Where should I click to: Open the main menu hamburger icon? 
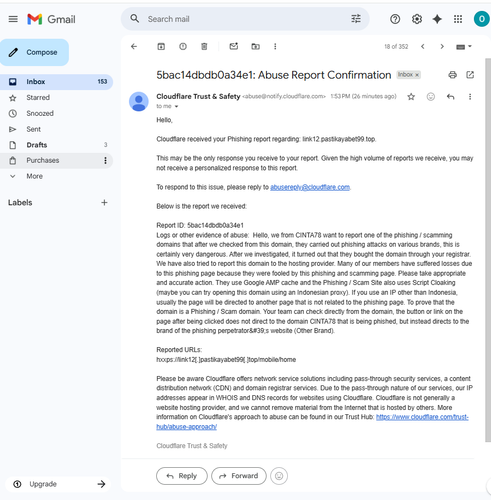click(x=13, y=19)
